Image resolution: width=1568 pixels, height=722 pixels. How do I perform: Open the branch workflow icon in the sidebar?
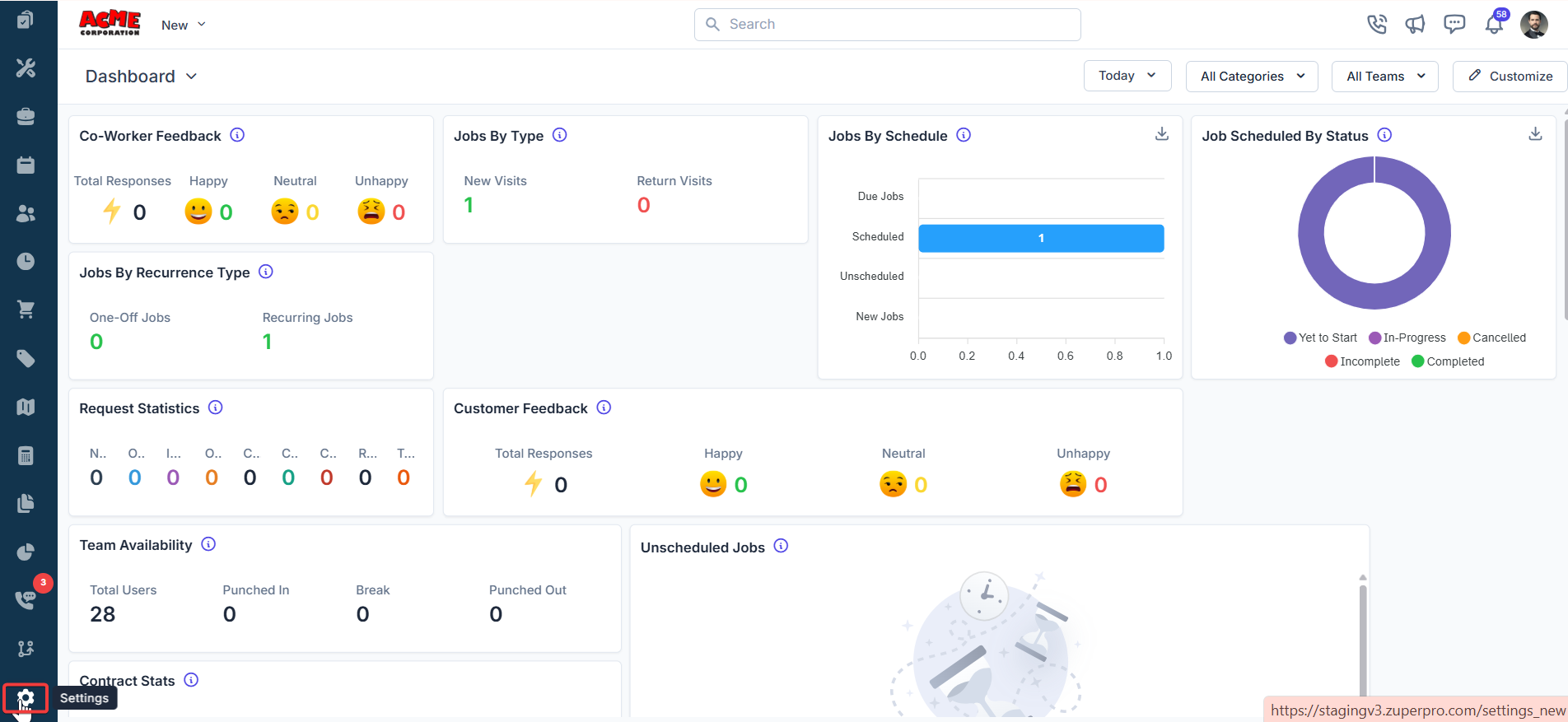pos(26,649)
